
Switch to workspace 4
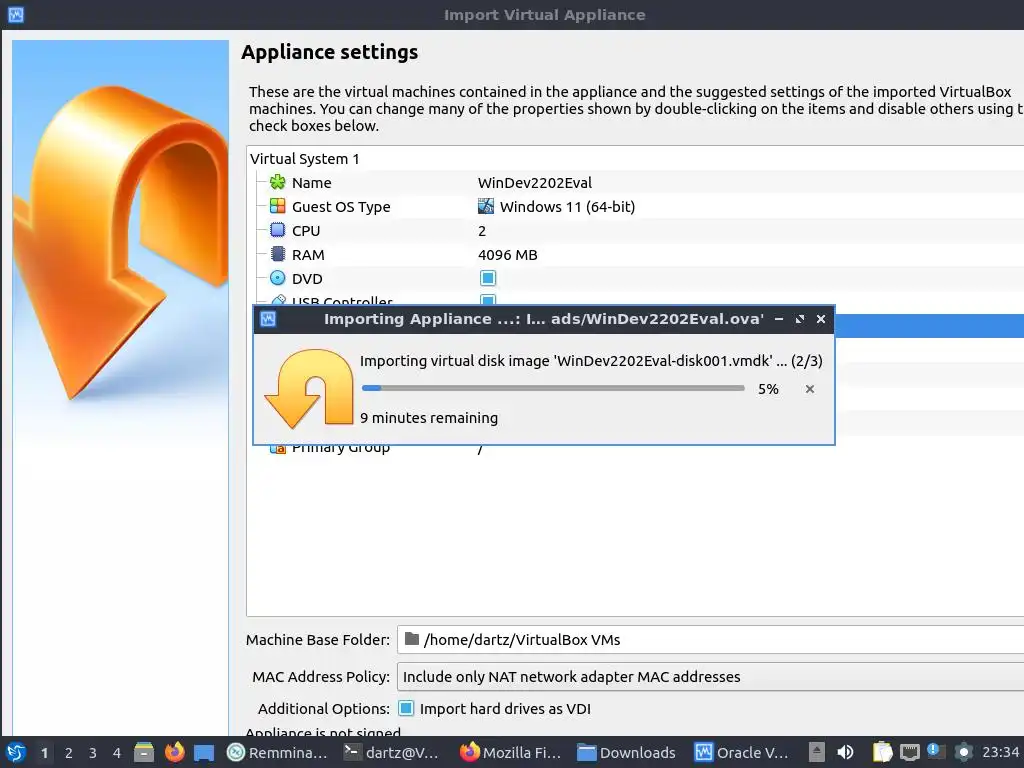(x=117, y=752)
